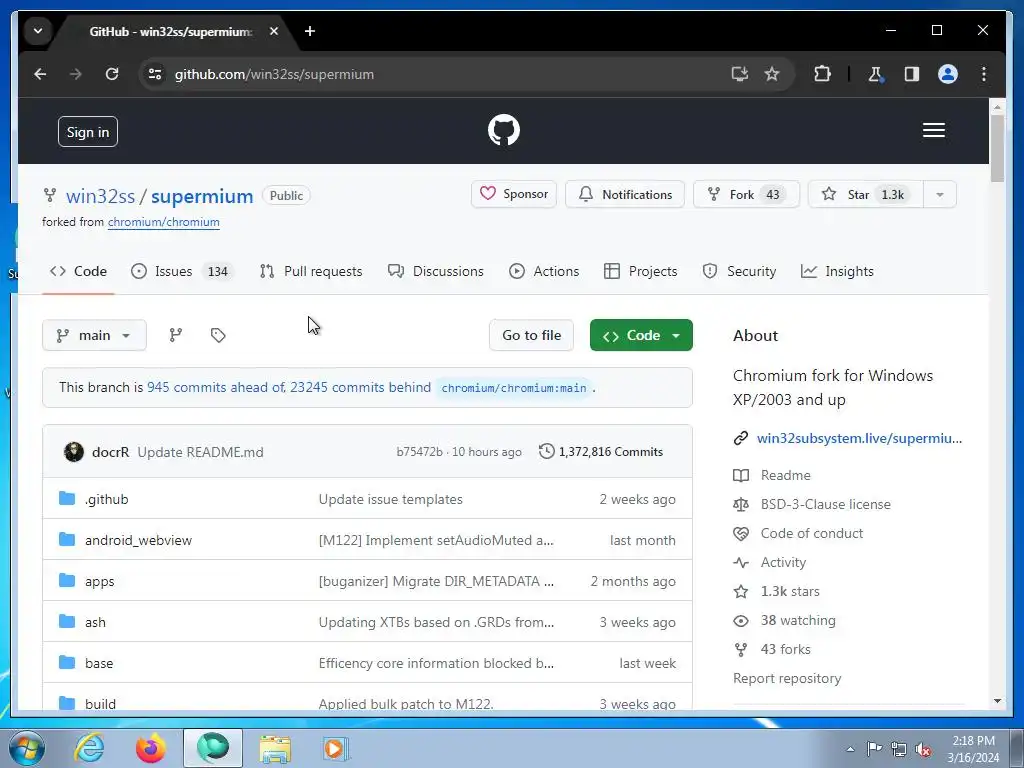
Task: Click the Sign in button
Action: click(x=88, y=132)
